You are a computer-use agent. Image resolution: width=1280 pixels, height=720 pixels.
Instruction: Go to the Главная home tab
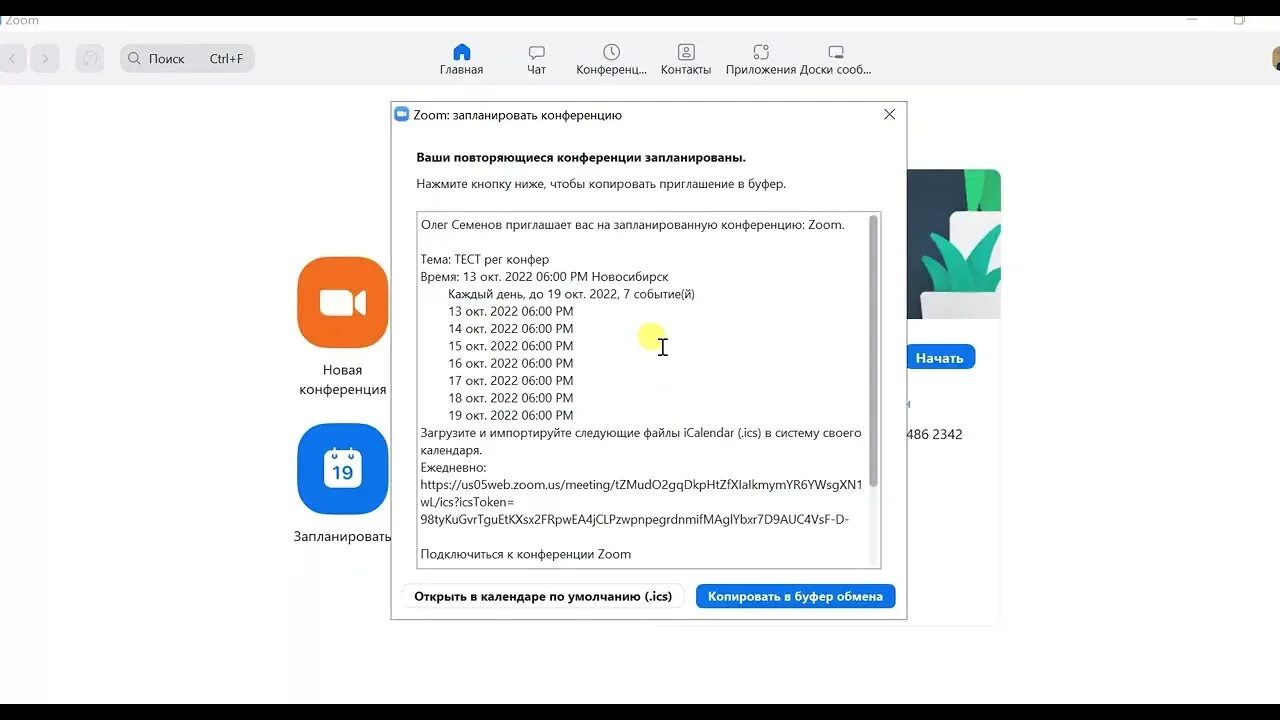point(461,59)
